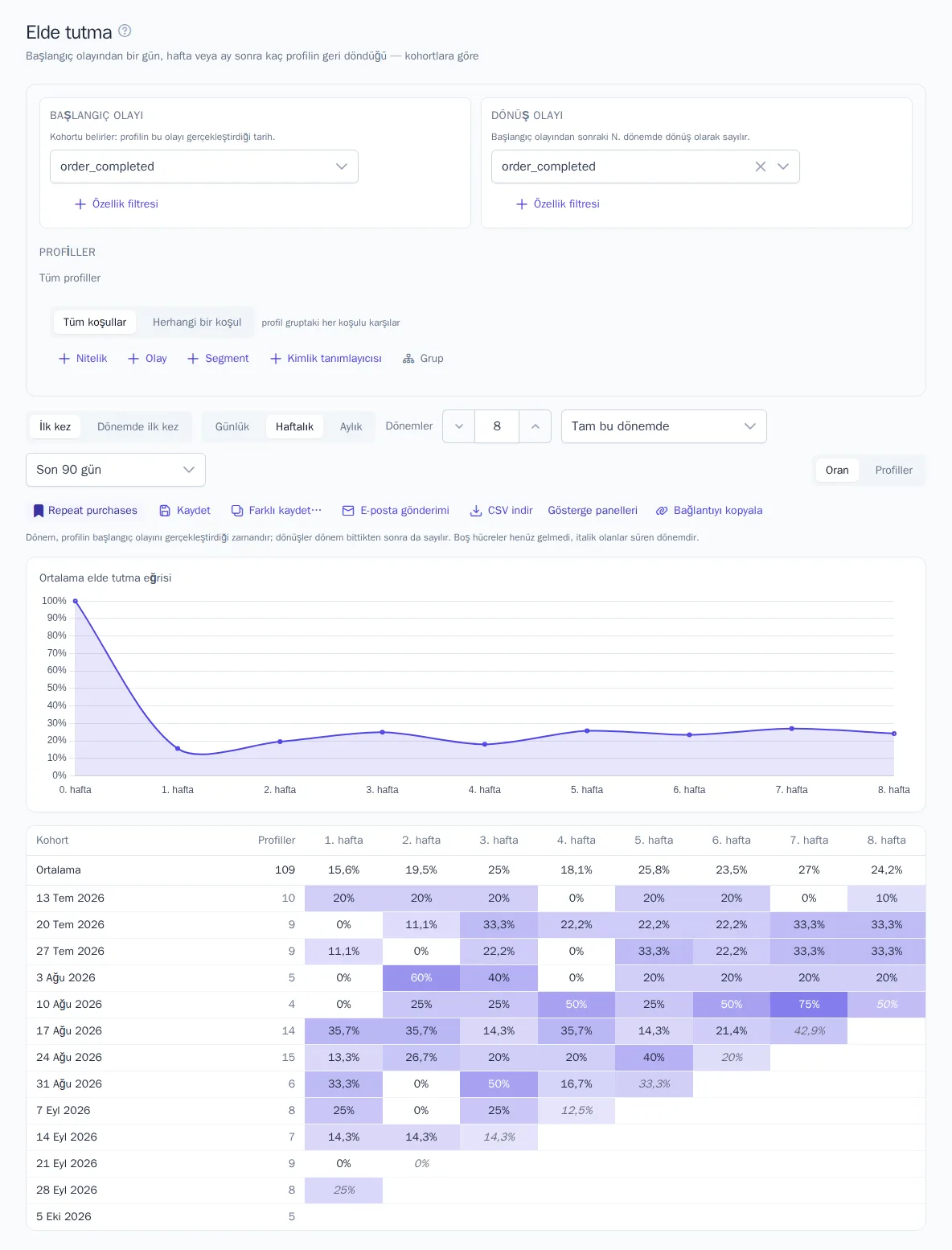Copy link with Bağlantıyı kopyala
Viewport: 952px width, 1250px height.
click(x=709, y=511)
